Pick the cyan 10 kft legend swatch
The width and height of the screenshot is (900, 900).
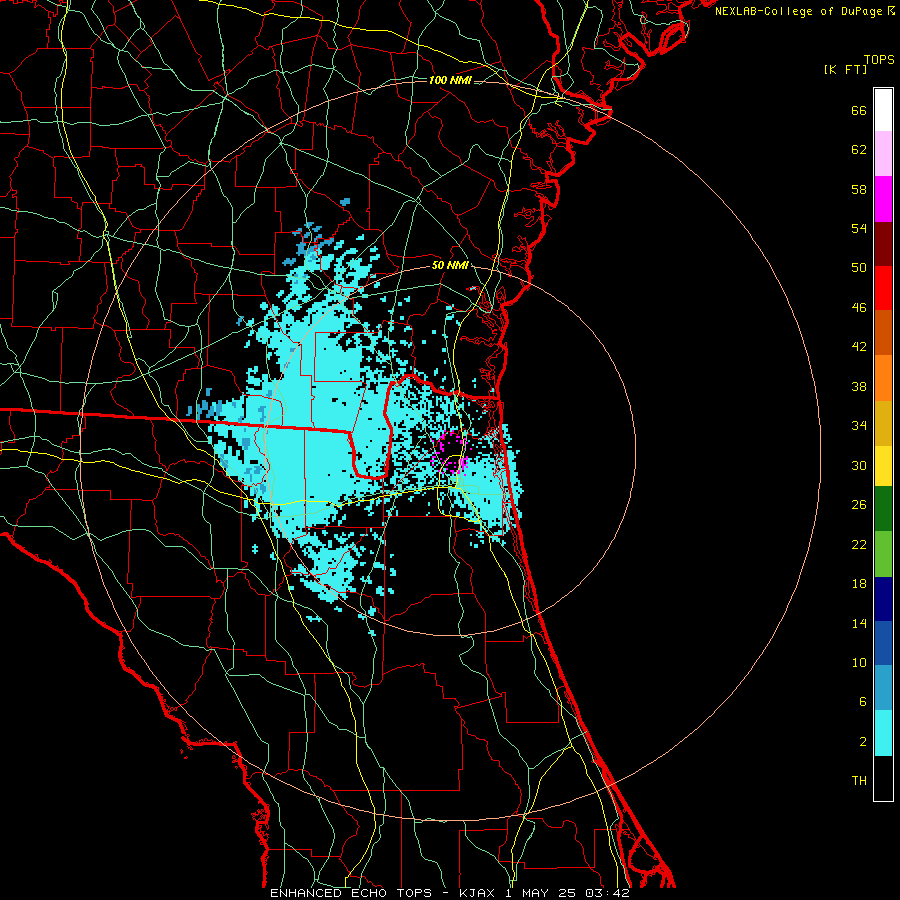point(883,733)
